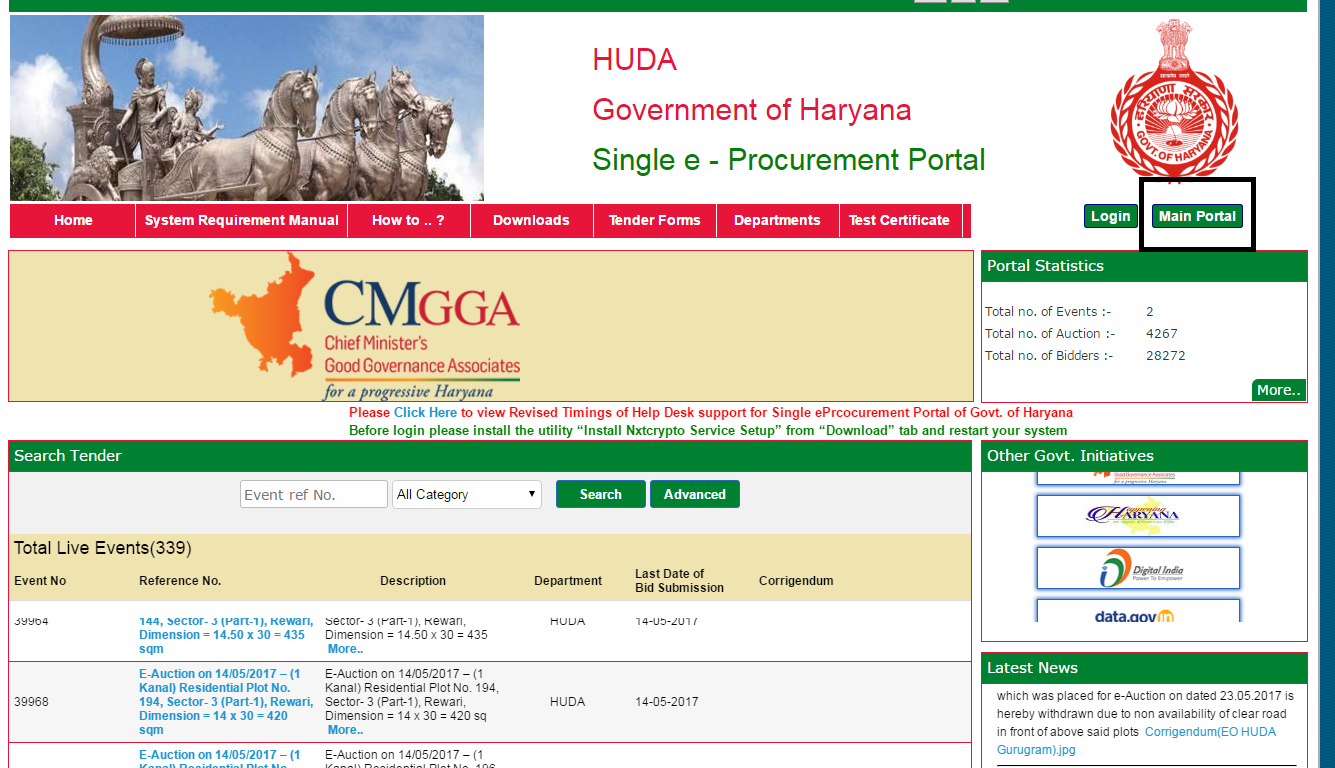Click the Corrigendum column header
The width and height of the screenshot is (1335, 768).
coord(796,581)
